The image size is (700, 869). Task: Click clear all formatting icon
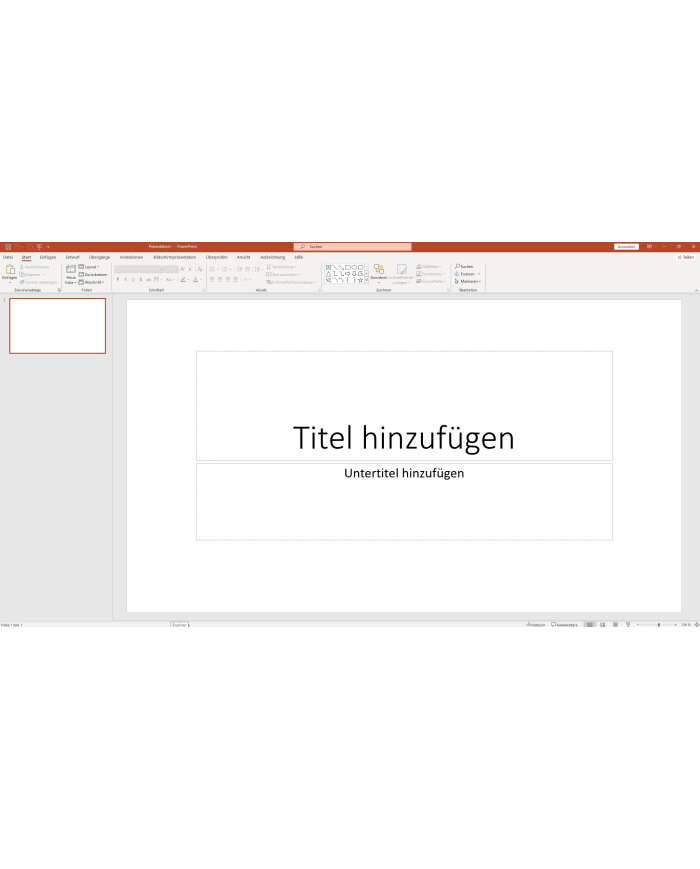click(x=200, y=269)
